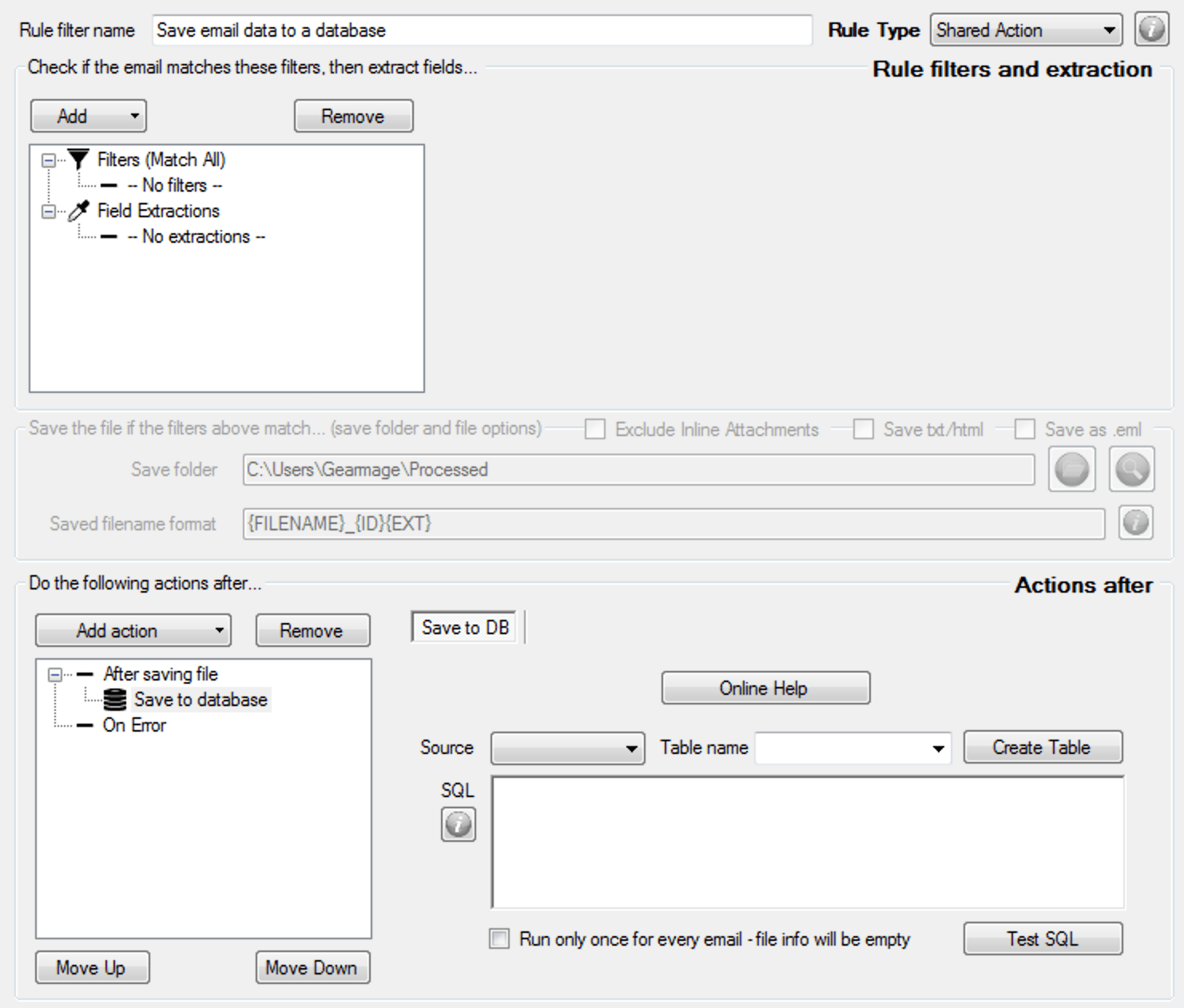The height and width of the screenshot is (1008, 1184).
Task: Expand the Table name combo box
Action: click(x=937, y=748)
